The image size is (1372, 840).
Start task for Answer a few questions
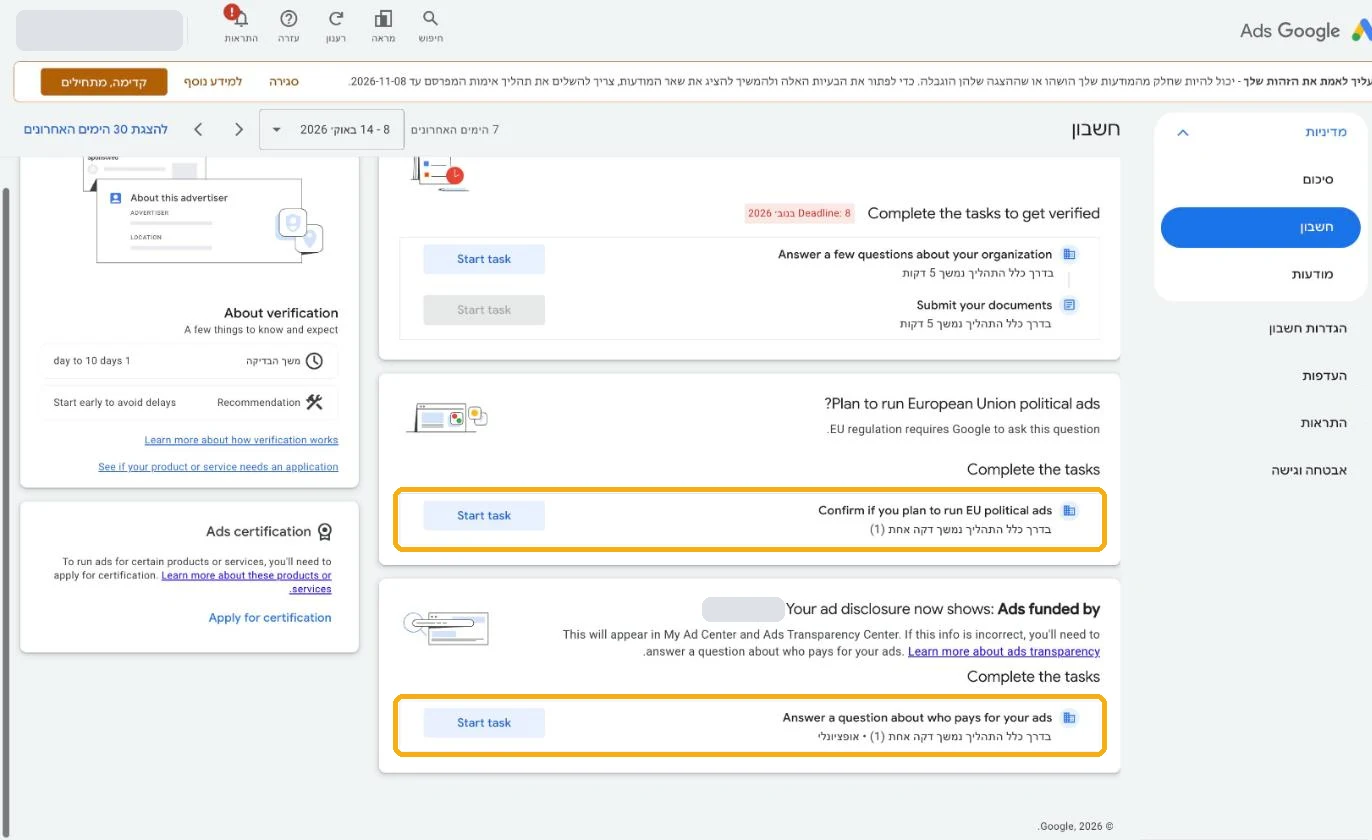tap(484, 259)
